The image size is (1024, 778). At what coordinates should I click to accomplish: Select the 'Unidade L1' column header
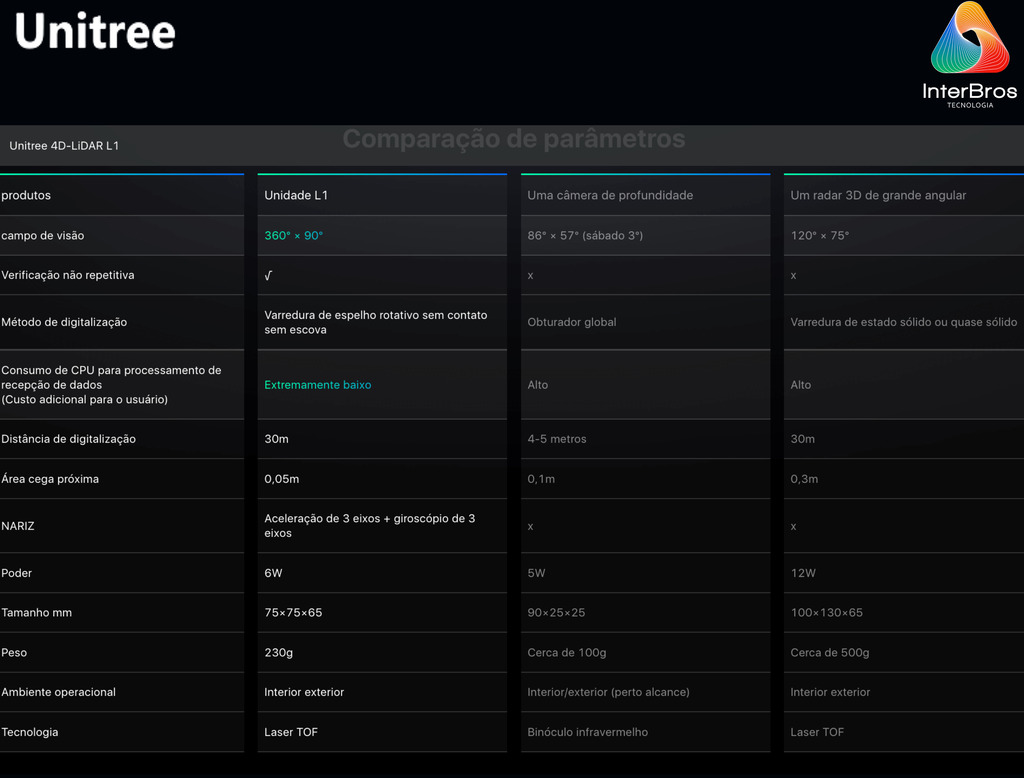point(296,195)
